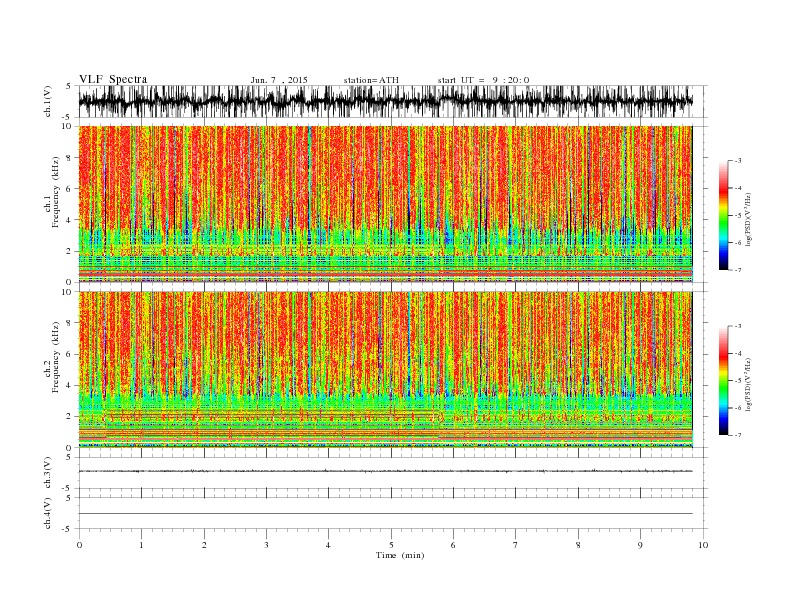Click the time axis tick label "7"

516,545
